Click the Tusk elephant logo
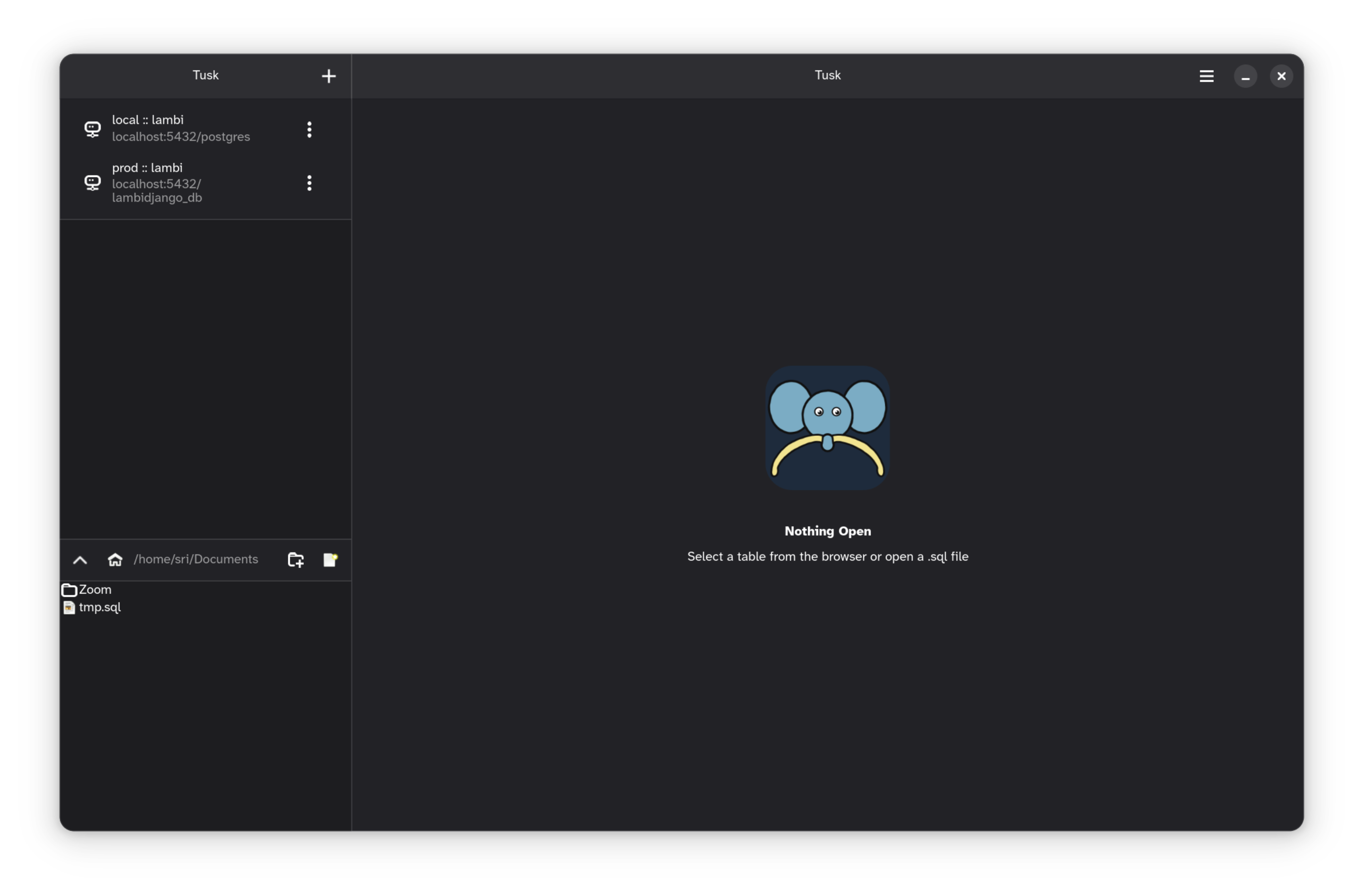This screenshot has width=1363, height=896. [827, 428]
